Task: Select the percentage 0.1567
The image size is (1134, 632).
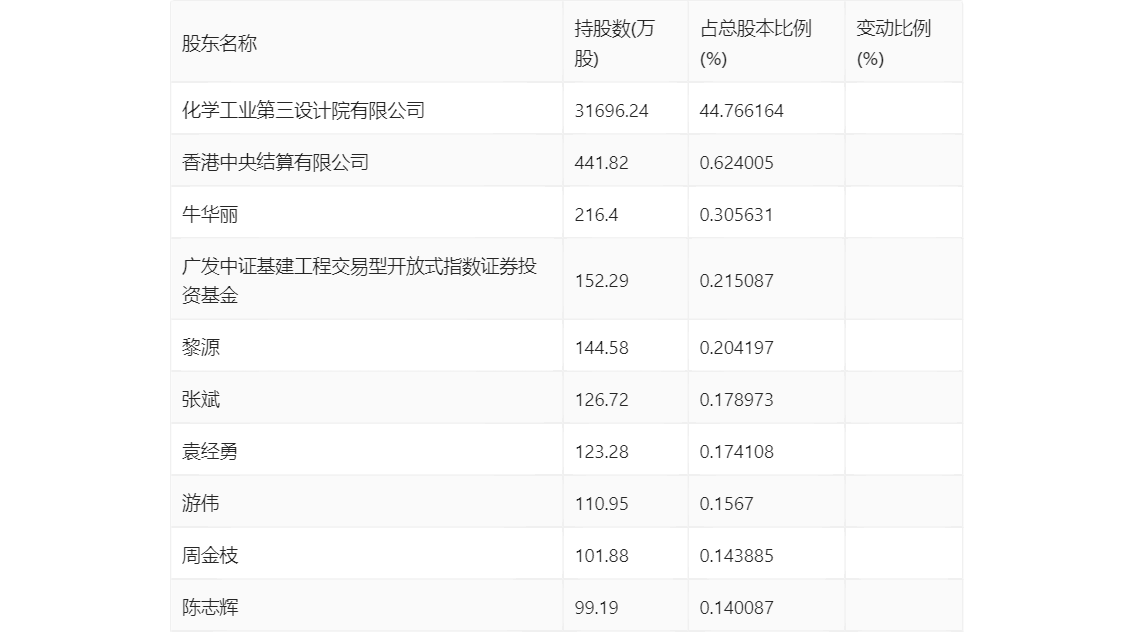Action: tap(726, 504)
